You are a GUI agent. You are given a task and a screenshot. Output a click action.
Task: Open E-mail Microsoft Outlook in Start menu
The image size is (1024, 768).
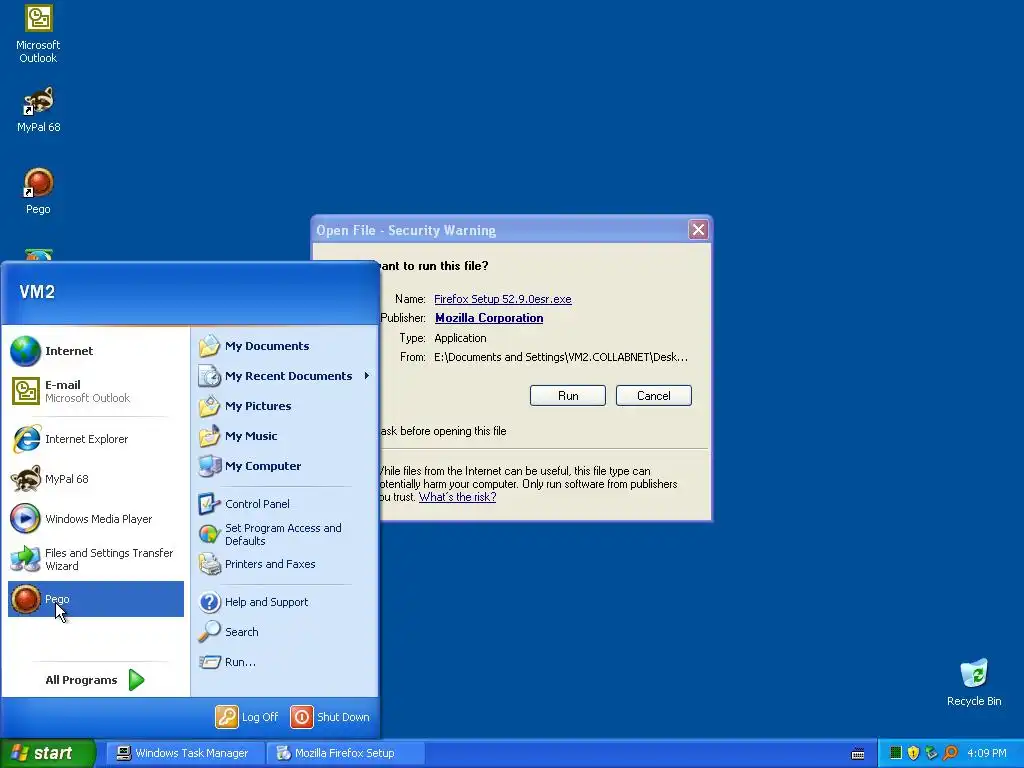(x=95, y=391)
